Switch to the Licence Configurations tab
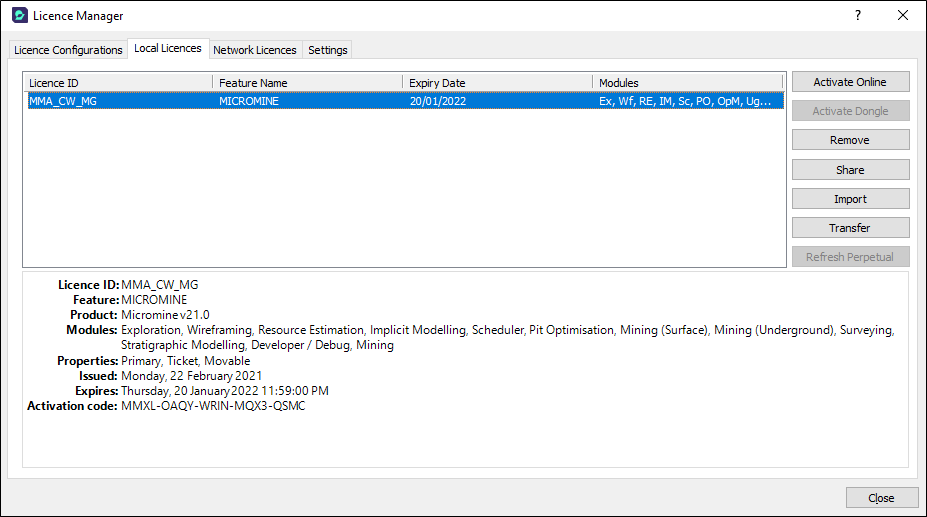This screenshot has height=517, width=927. tap(68, 50)
